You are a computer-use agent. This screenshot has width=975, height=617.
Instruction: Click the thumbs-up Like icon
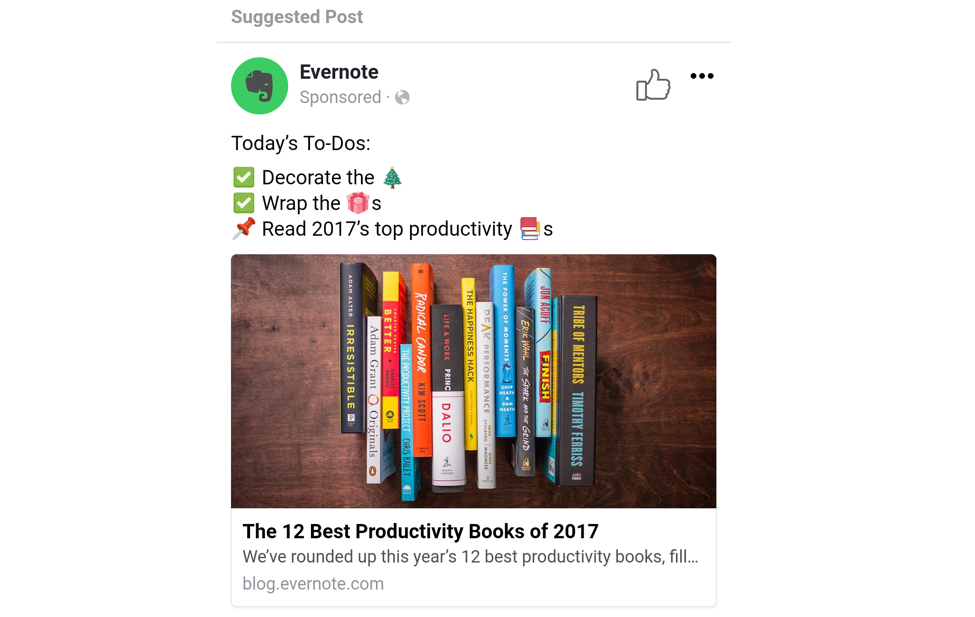tap(653, 85)
